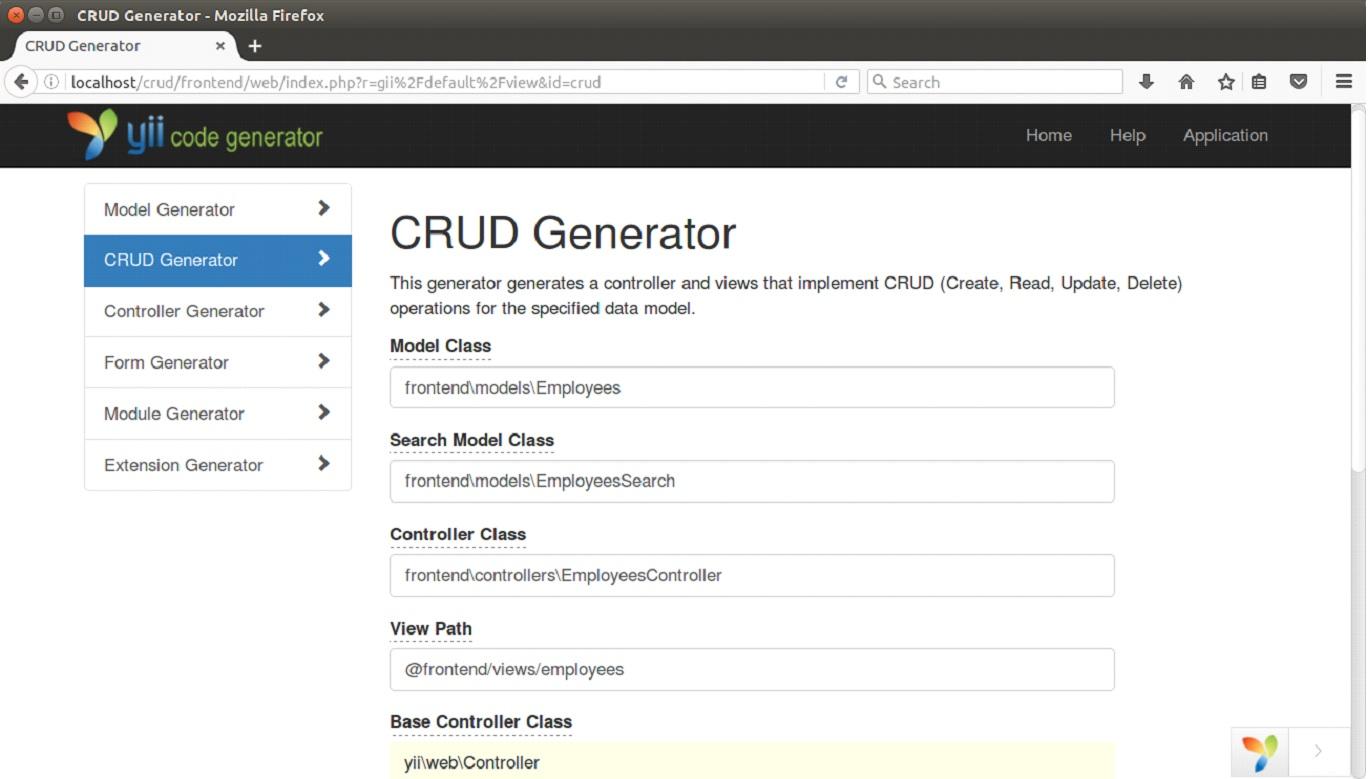Select Model Generator in the sidebar

[218, 209]
